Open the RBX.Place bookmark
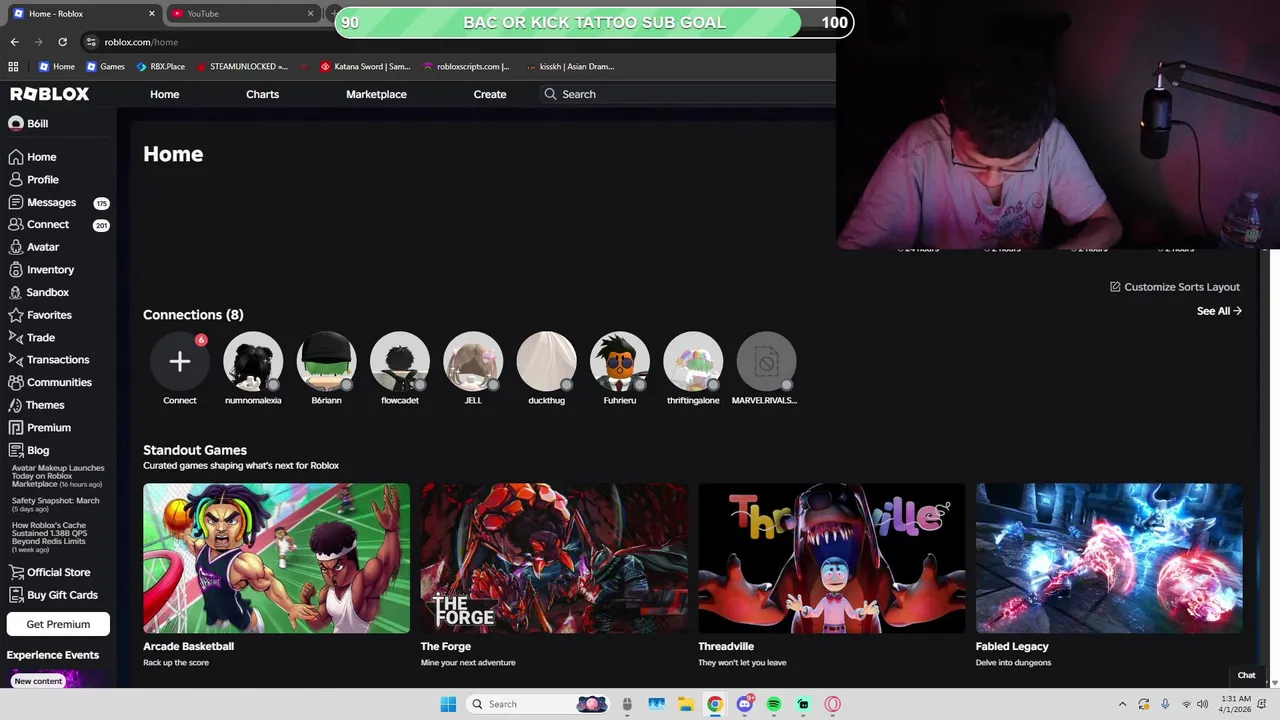 [x=161, y=66]
